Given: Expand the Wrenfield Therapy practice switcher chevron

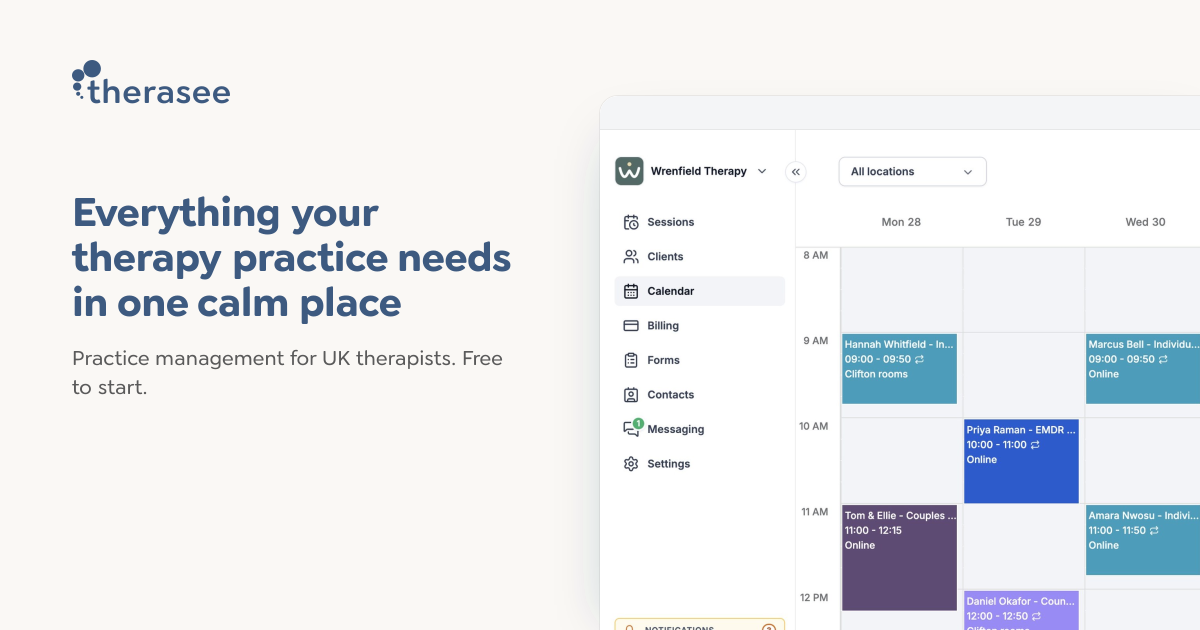Looking at the screenshot, I should click(x=762, y=171).
